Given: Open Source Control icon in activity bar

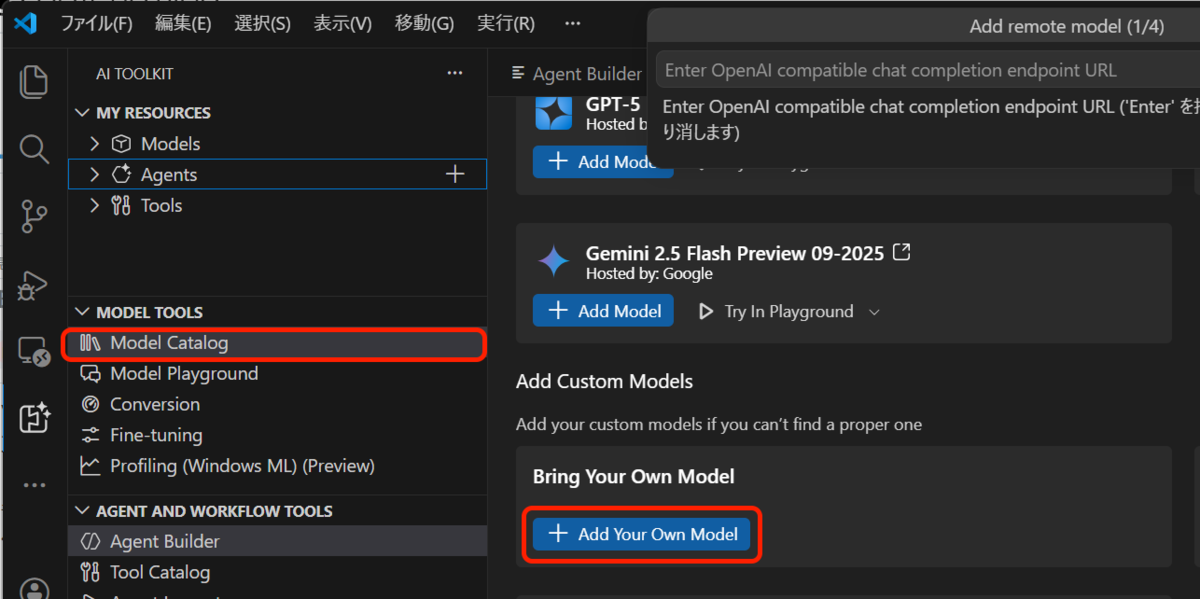Looking at the screenshot, I should pyautogui.click(x=34, y=216).
